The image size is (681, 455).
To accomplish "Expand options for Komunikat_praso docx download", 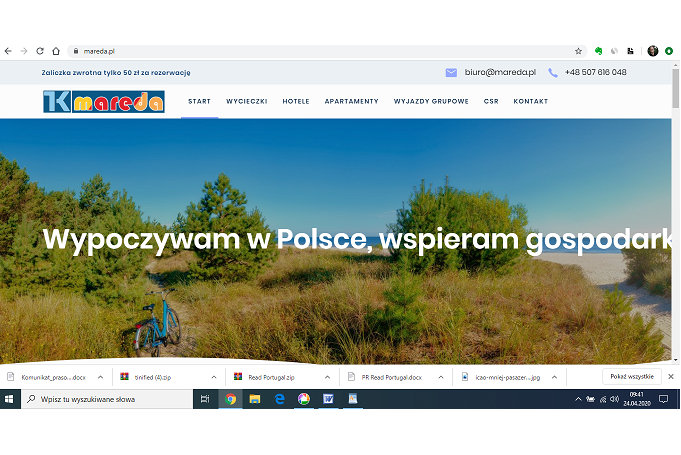I will click(100, 377).
